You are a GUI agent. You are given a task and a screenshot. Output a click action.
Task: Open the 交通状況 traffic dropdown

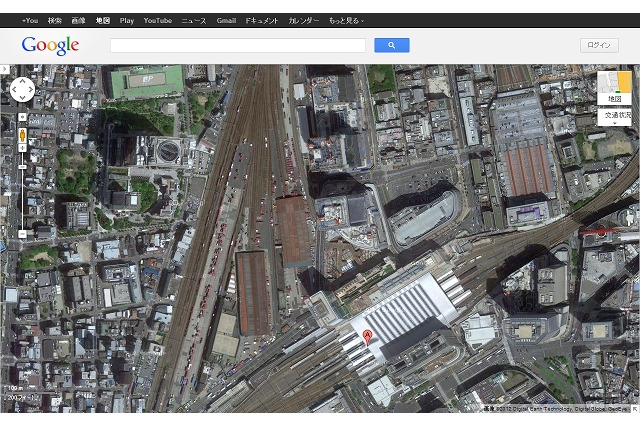tap(614, 117)
